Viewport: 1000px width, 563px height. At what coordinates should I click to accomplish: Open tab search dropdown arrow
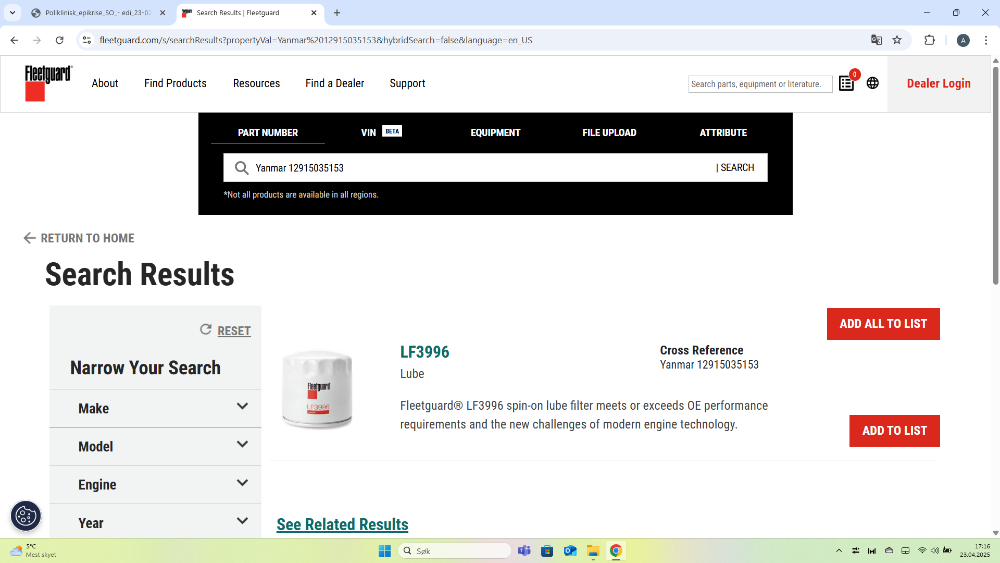point(12,13)
